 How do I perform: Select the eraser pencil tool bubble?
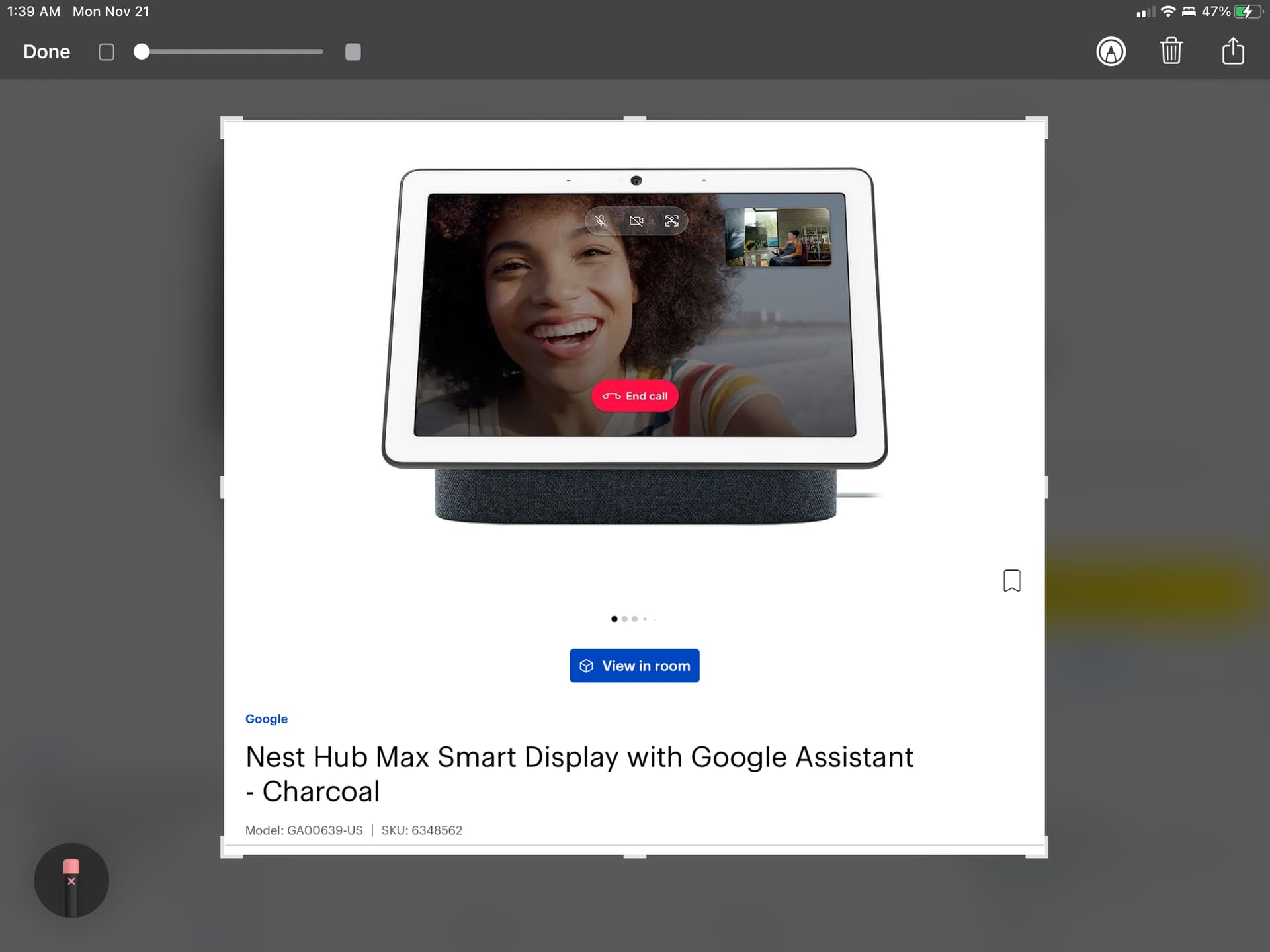pyautogui.click(x=71, y=880)
